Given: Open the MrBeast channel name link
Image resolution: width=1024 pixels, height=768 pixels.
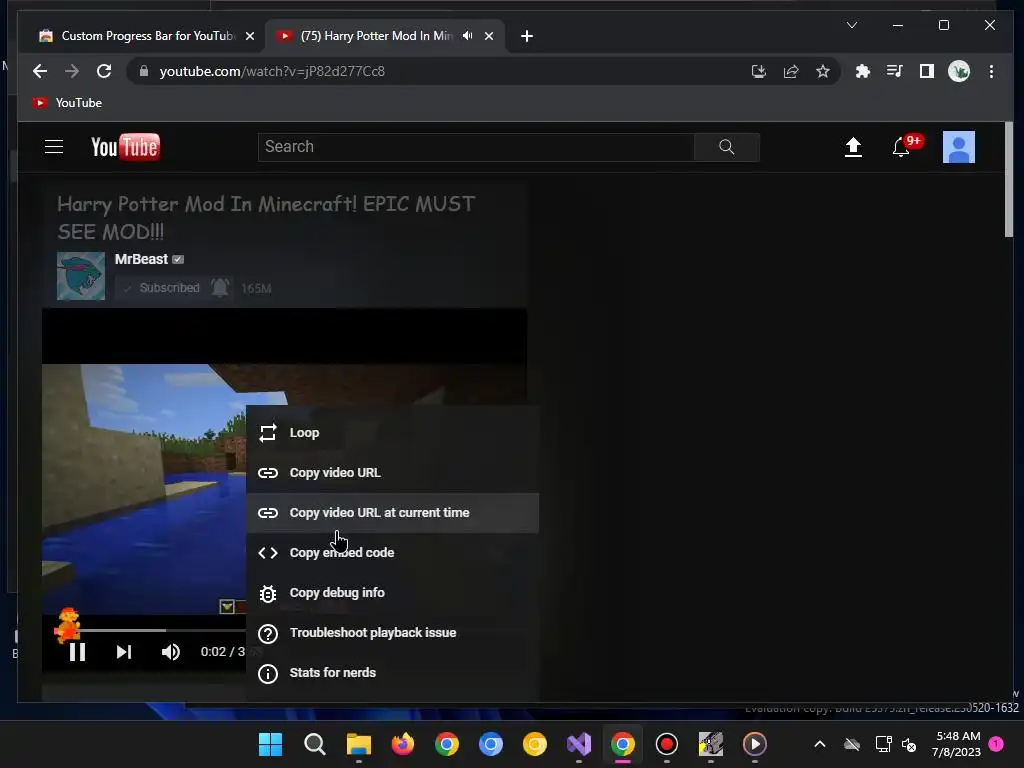Looking at the screenshot, I should tap(141, 259).
